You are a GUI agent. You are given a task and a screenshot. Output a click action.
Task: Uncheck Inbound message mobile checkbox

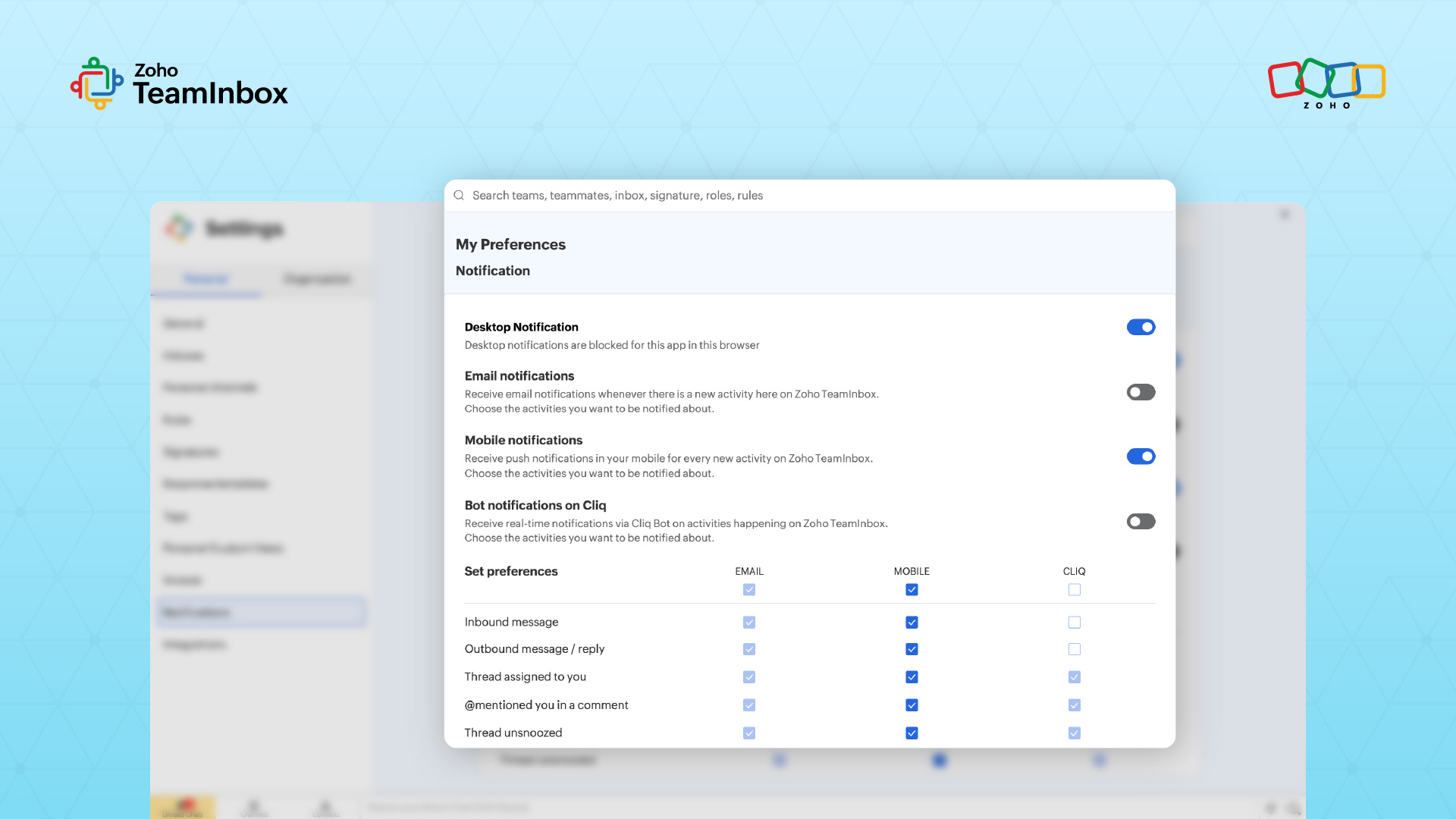click(912, 623)
